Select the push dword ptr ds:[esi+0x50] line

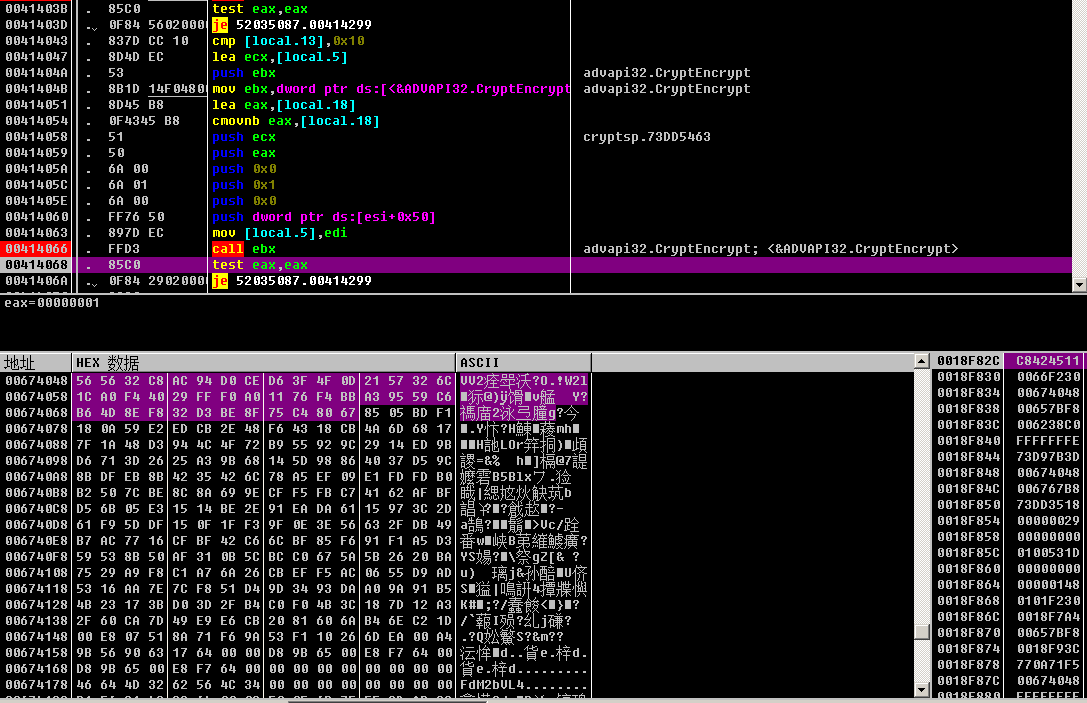tap(323, 217)
